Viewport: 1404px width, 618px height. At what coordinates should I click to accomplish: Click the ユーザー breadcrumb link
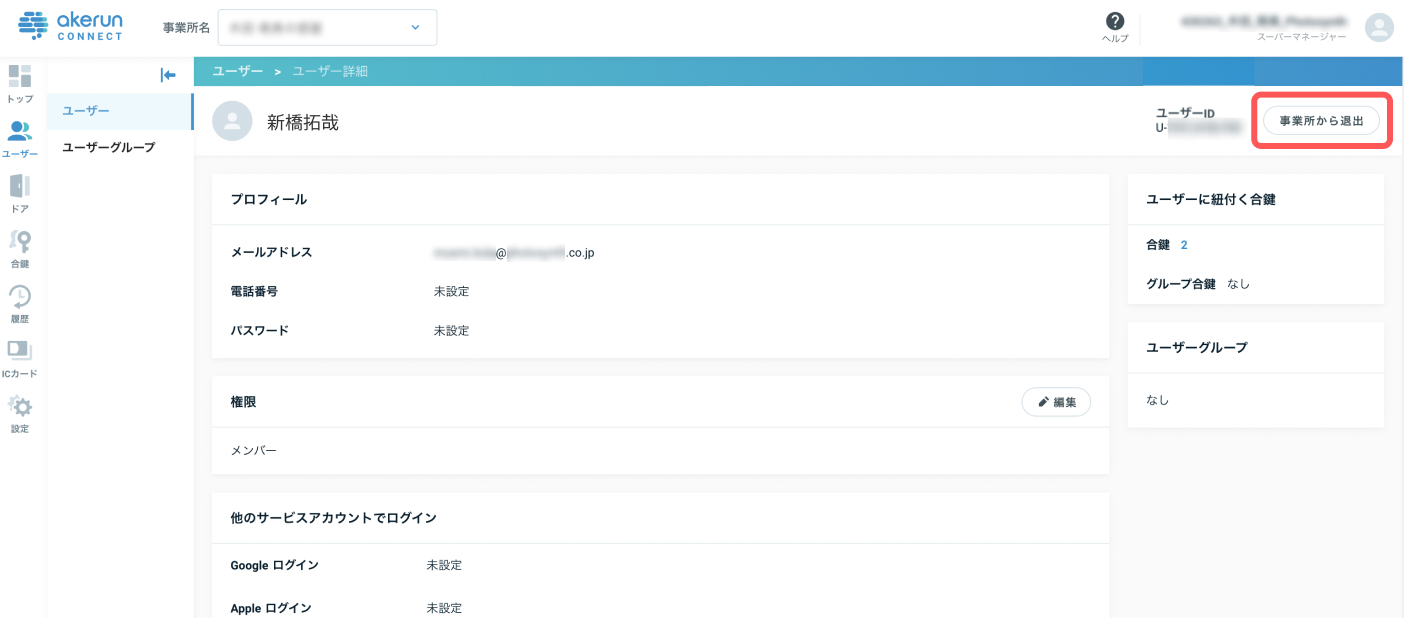click(x=238, y=71)
